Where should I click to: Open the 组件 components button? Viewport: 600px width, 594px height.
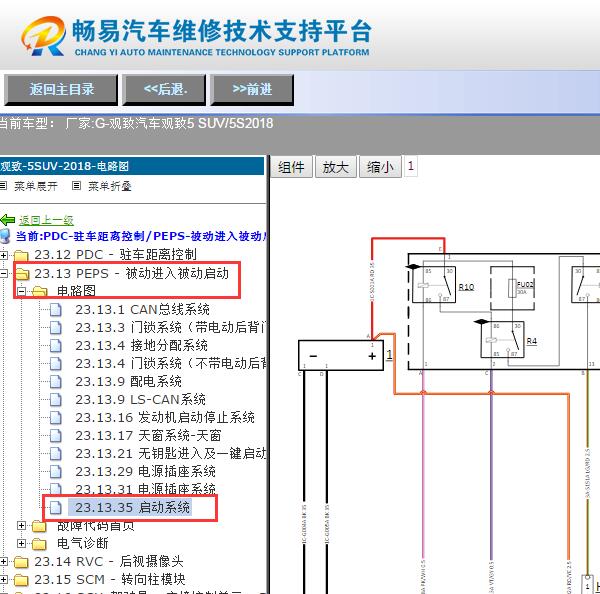tap(291, 167)
